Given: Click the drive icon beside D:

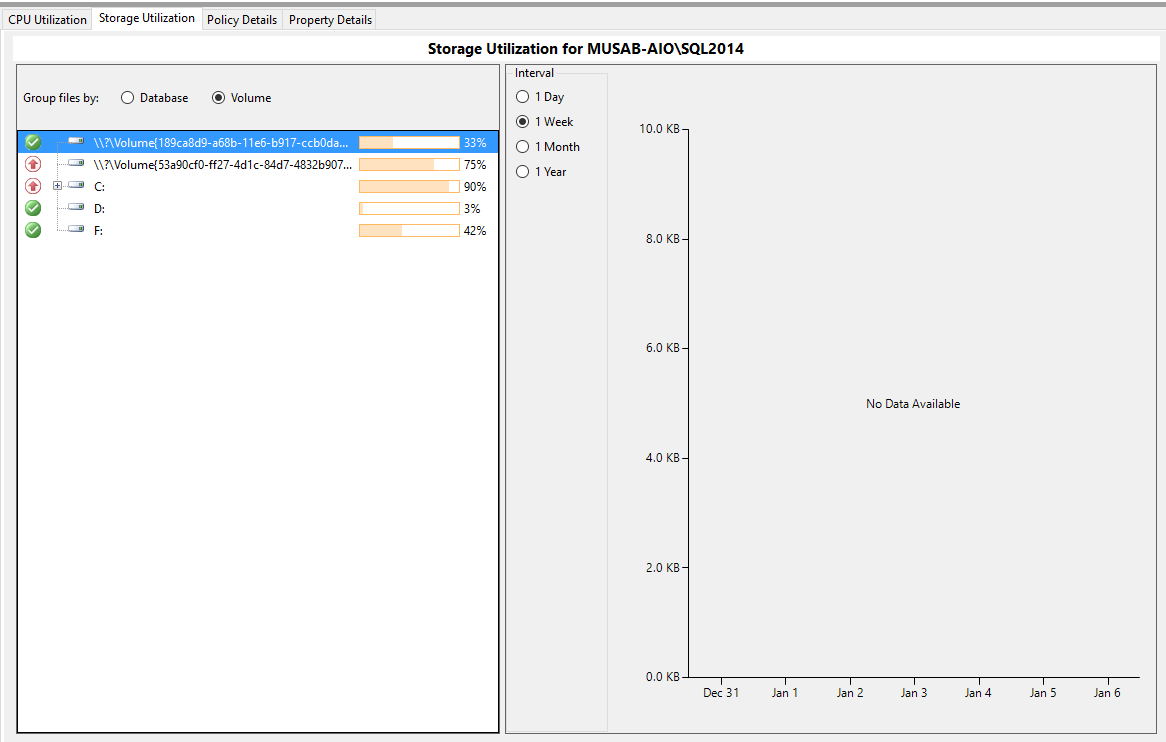Looking at the screenshot, I should (76, 207).
